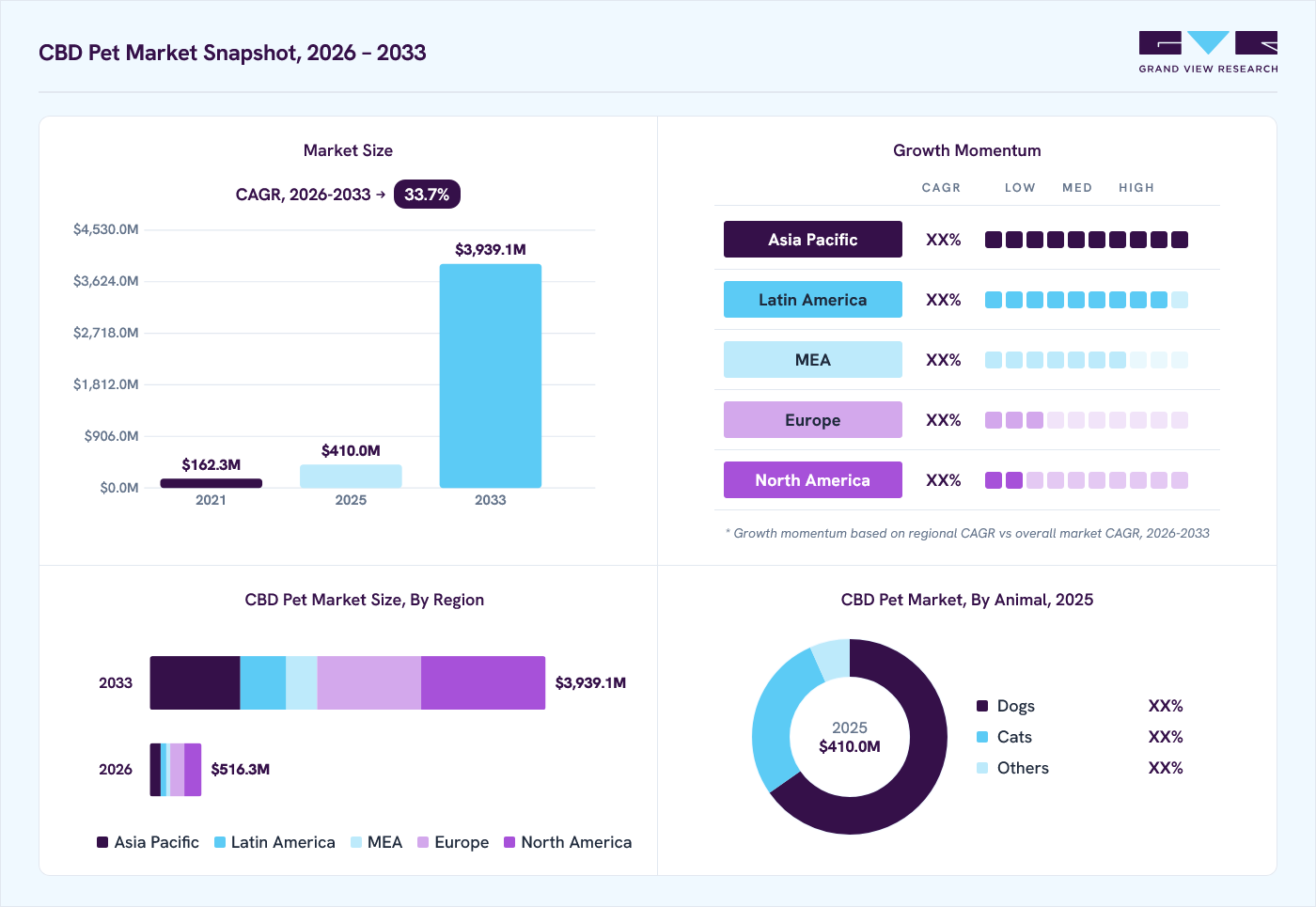Click the $3,939.1M label above the bar

point(491,250)
